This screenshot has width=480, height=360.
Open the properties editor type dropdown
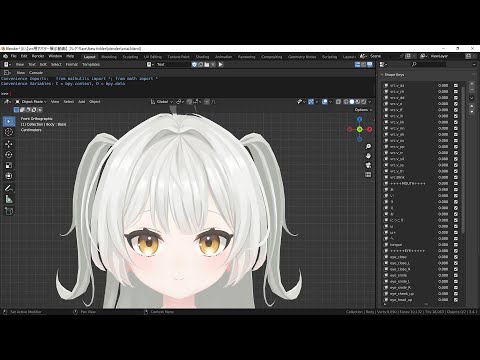(384, 64)
